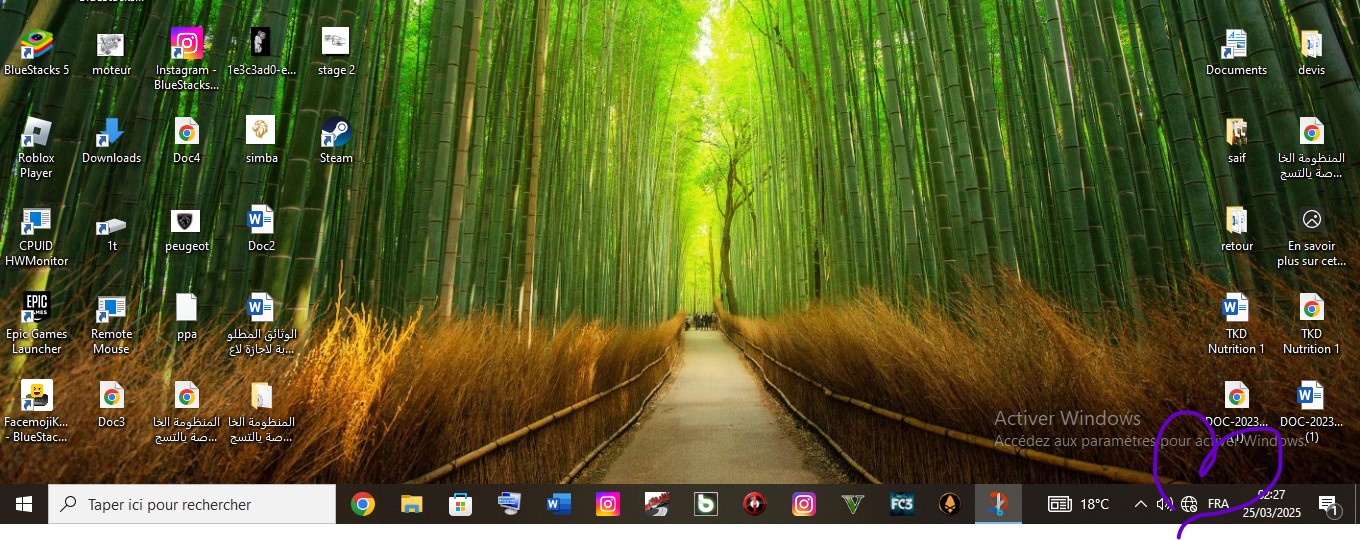Show hidden system tray icons

(1140, 504)
